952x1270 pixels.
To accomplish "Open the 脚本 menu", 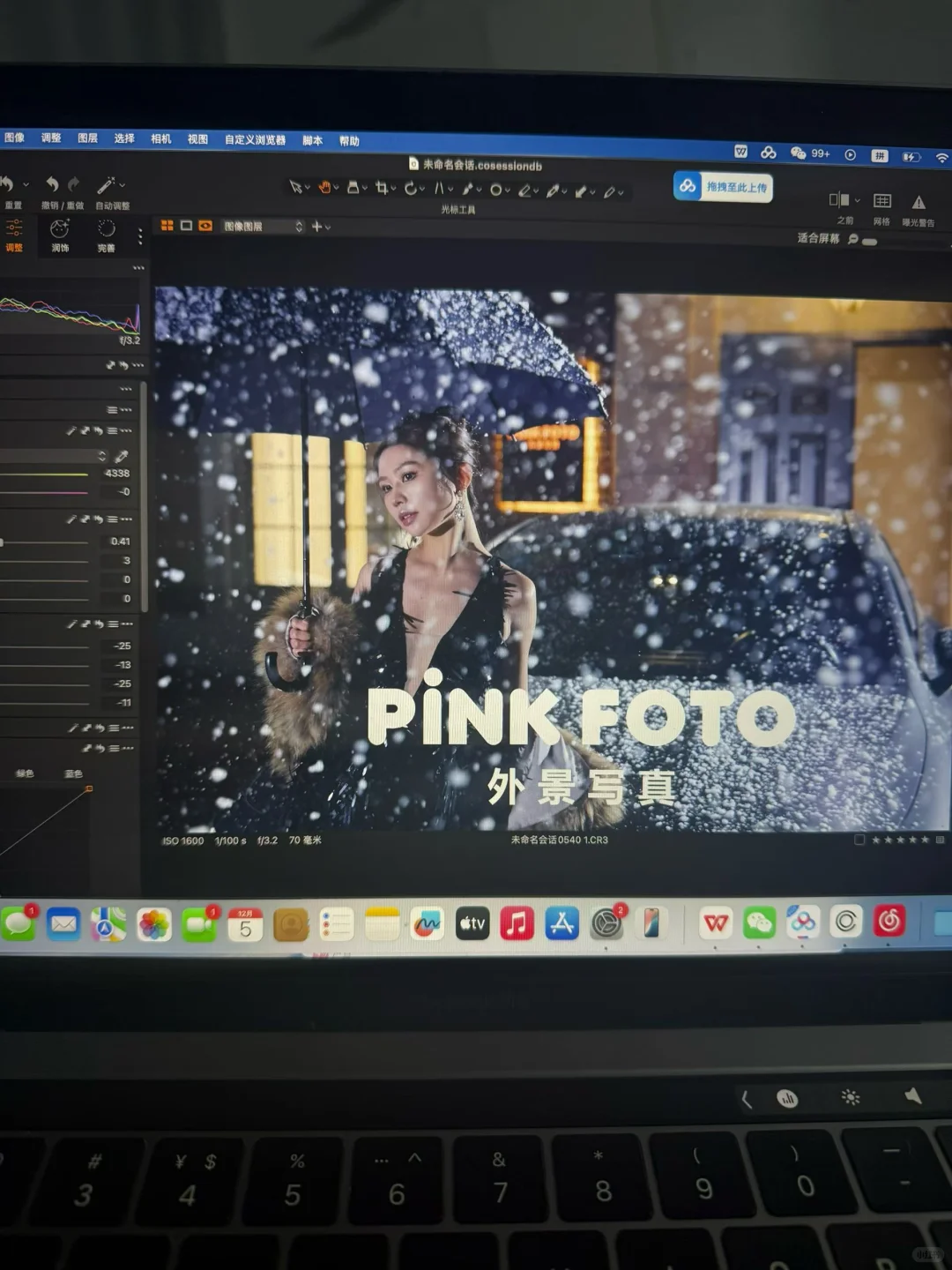I will point(313,140).
